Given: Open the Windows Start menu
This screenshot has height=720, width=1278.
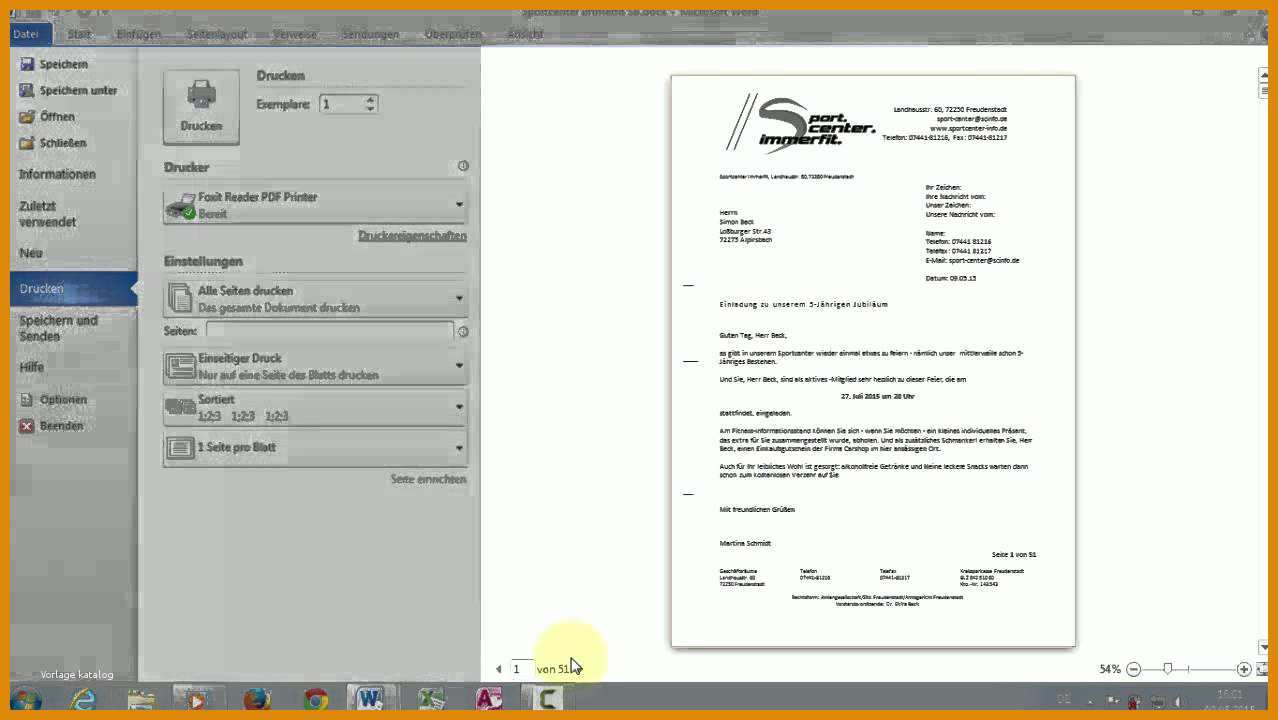Looking at the screenshot, I should (27, 699).
